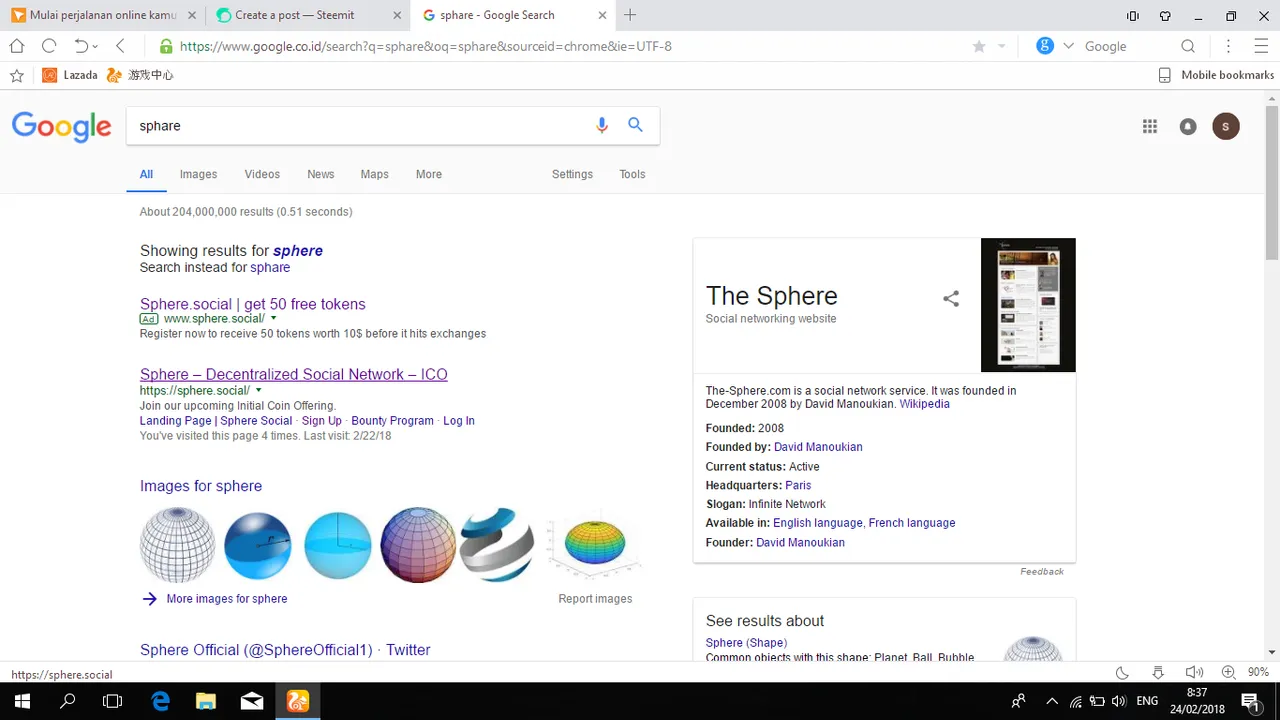Click the green secure lock icon

tap(166, 46)
